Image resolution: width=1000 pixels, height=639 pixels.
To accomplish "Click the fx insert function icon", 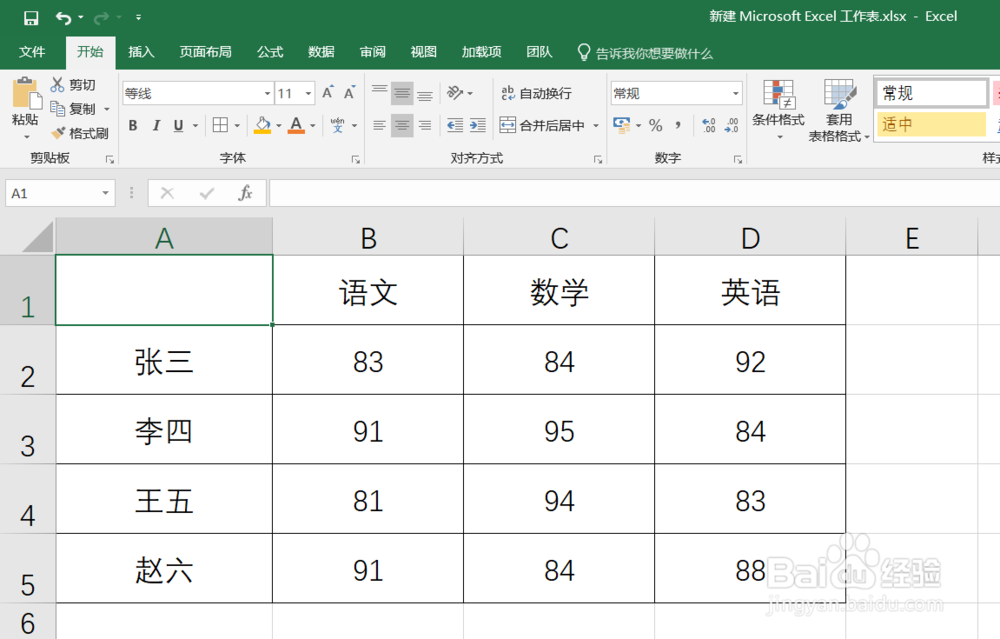I will [x=245, y=193].
